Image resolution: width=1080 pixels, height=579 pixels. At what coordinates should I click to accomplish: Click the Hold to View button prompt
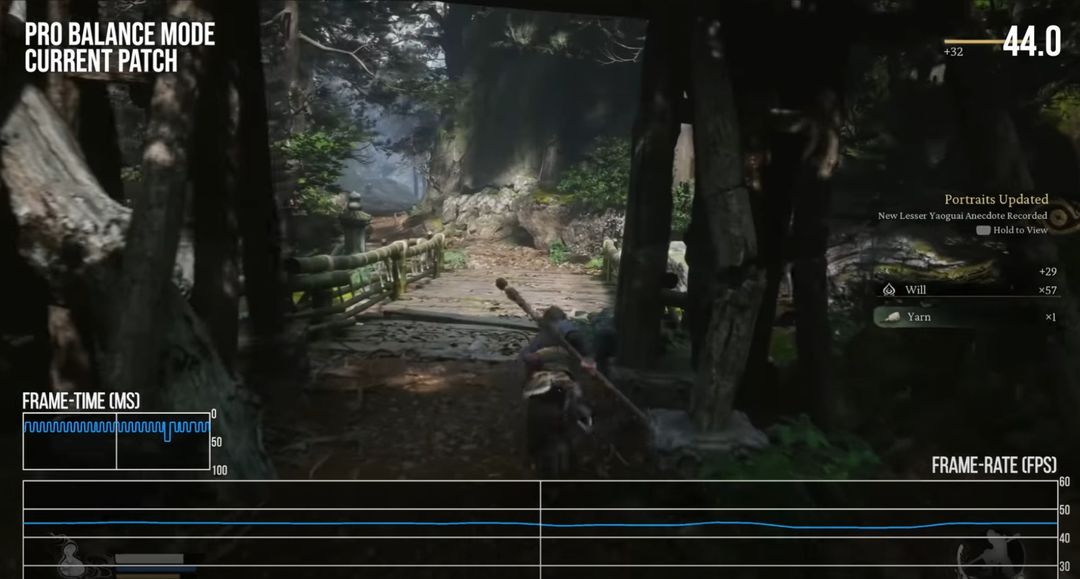pos(1012,230)
